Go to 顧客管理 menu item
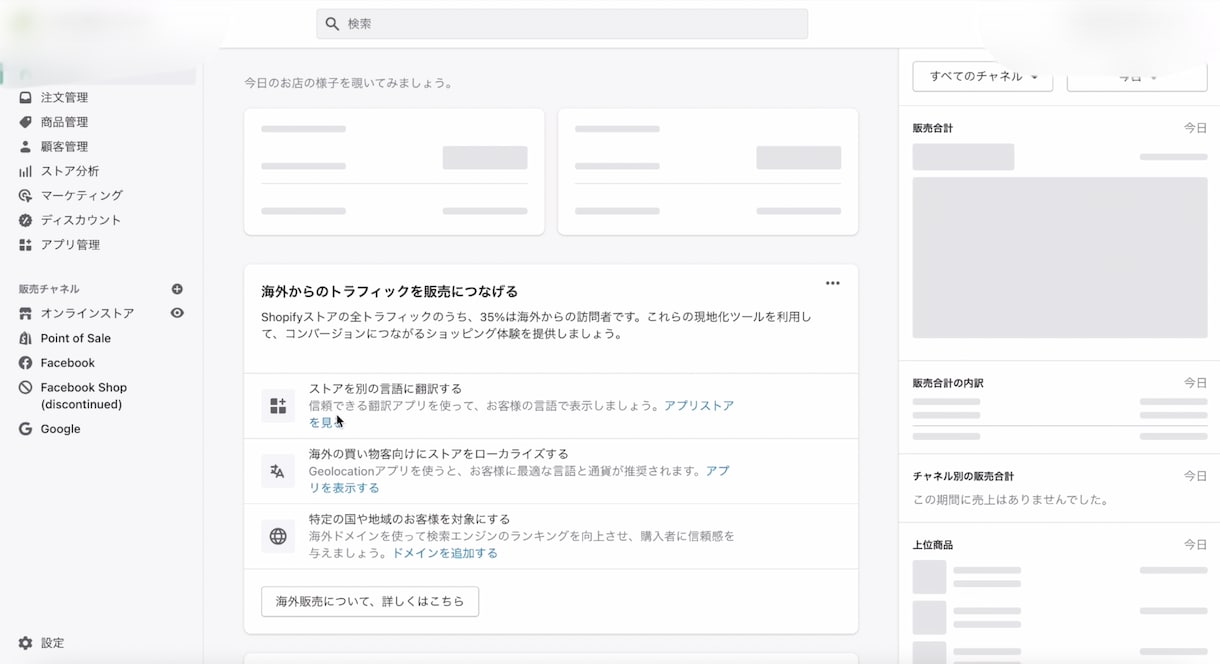Screen dimensions: 1220x664 pos(64,146)
